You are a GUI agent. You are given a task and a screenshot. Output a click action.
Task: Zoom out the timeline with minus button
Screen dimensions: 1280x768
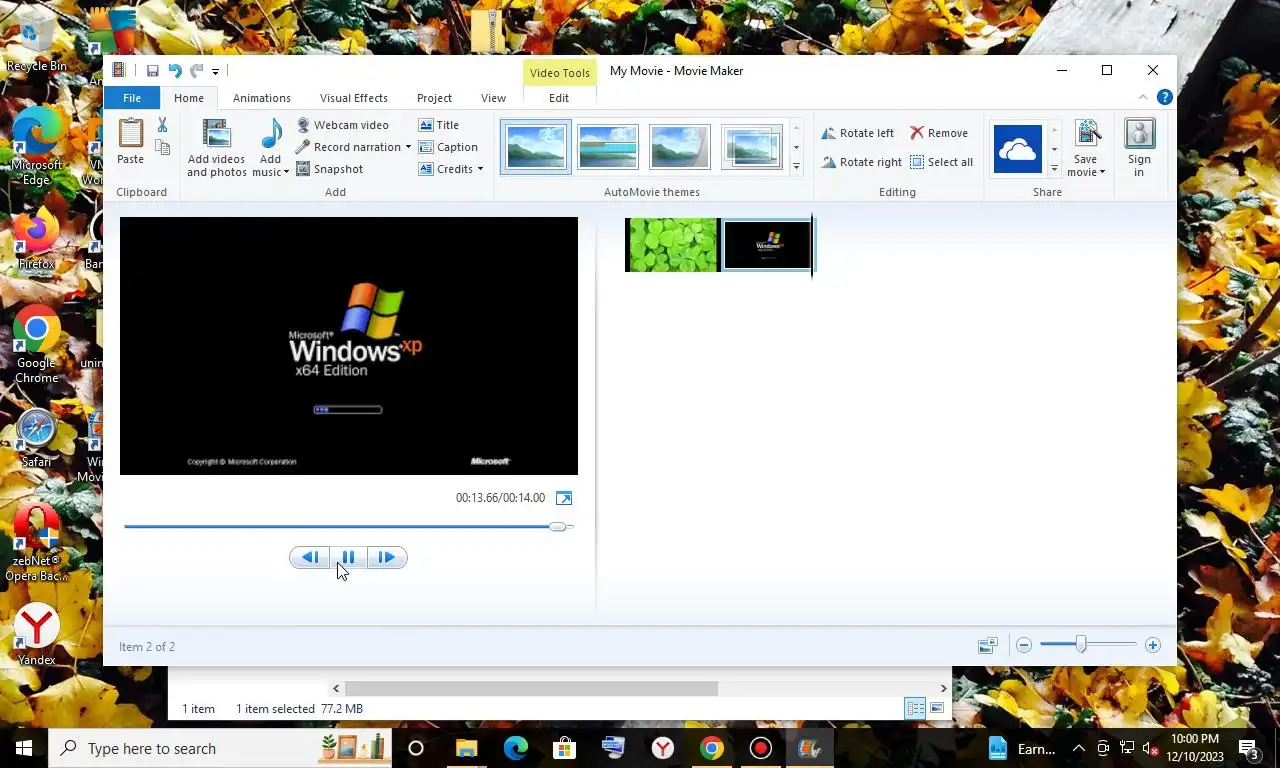[x=1024, y=646]
